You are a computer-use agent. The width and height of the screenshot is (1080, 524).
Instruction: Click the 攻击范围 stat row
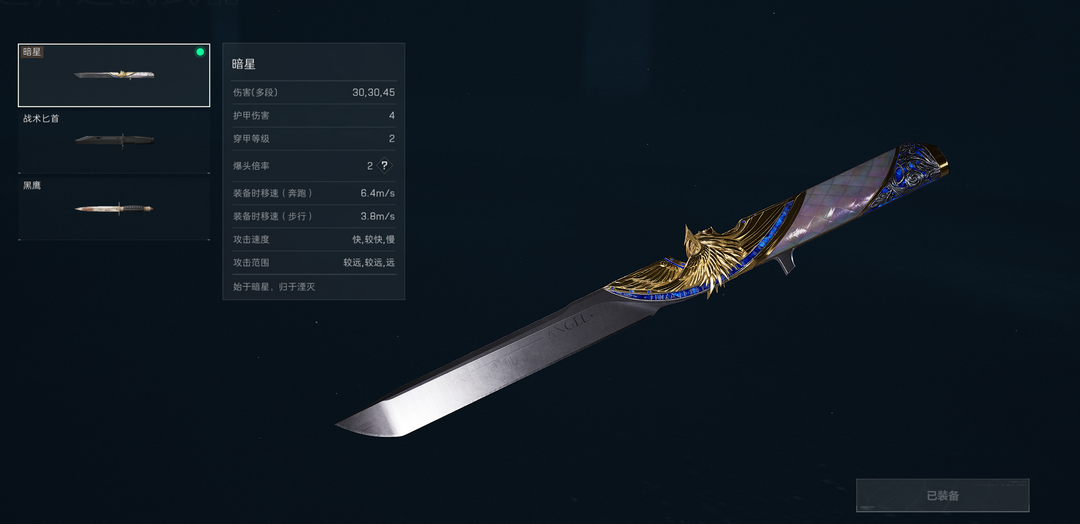click(x=314, y=262)
